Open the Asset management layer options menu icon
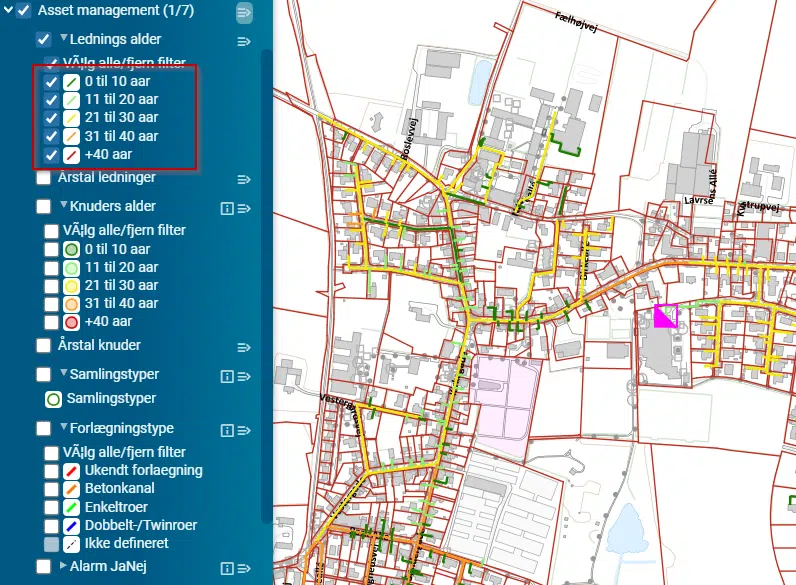 245,13
